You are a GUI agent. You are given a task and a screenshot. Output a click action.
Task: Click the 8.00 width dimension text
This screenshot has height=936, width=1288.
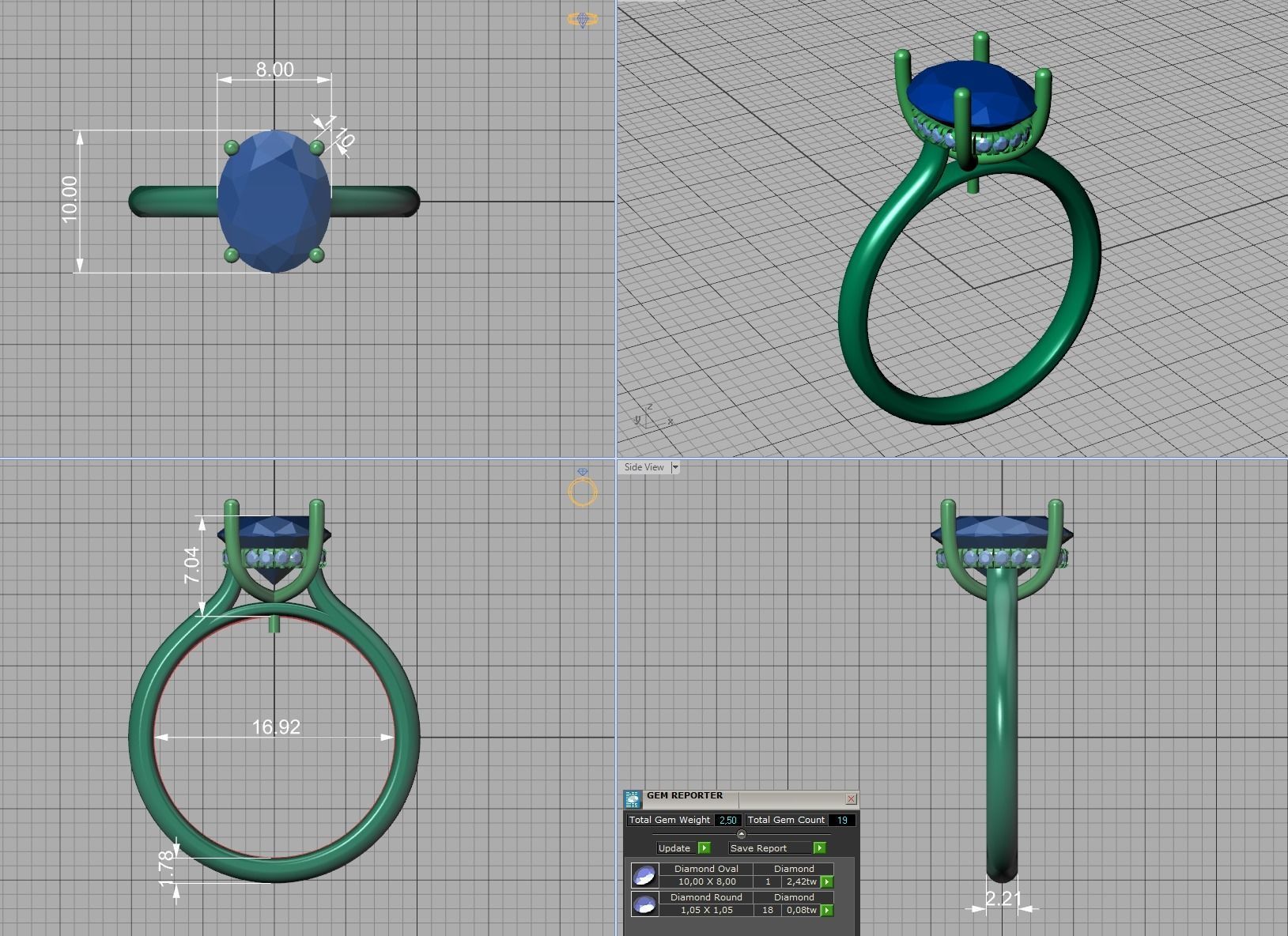tap(274, 70)
